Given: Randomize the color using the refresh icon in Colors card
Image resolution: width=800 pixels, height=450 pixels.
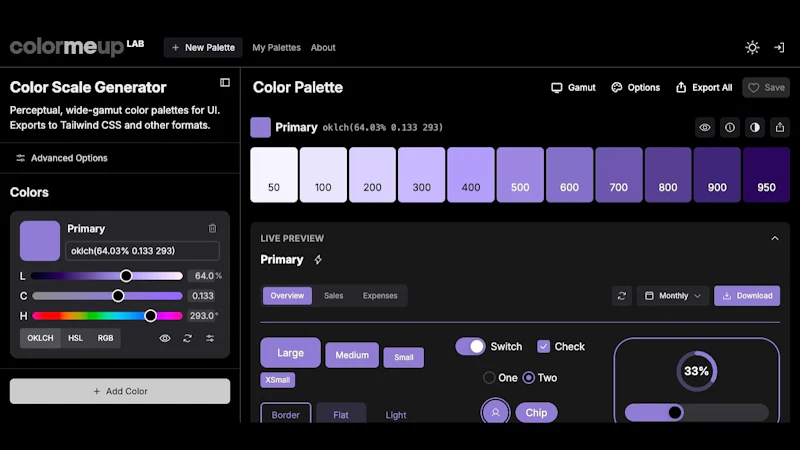Looking at the screenshot, I should (x=187, y=338).
